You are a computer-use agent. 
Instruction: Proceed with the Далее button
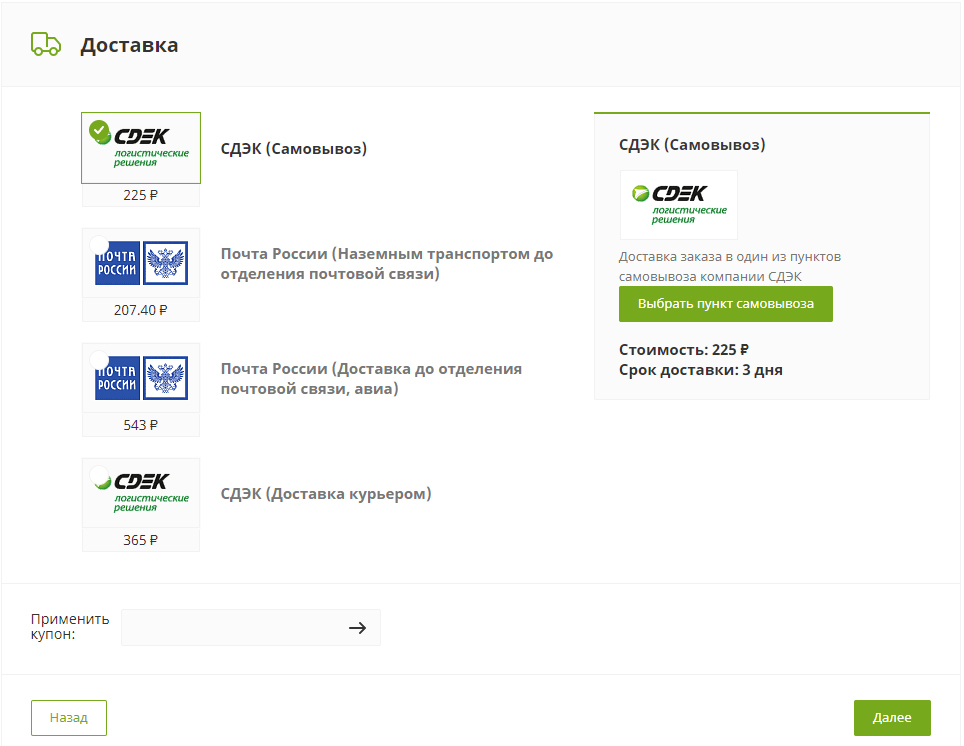click(x=892, y=718)
